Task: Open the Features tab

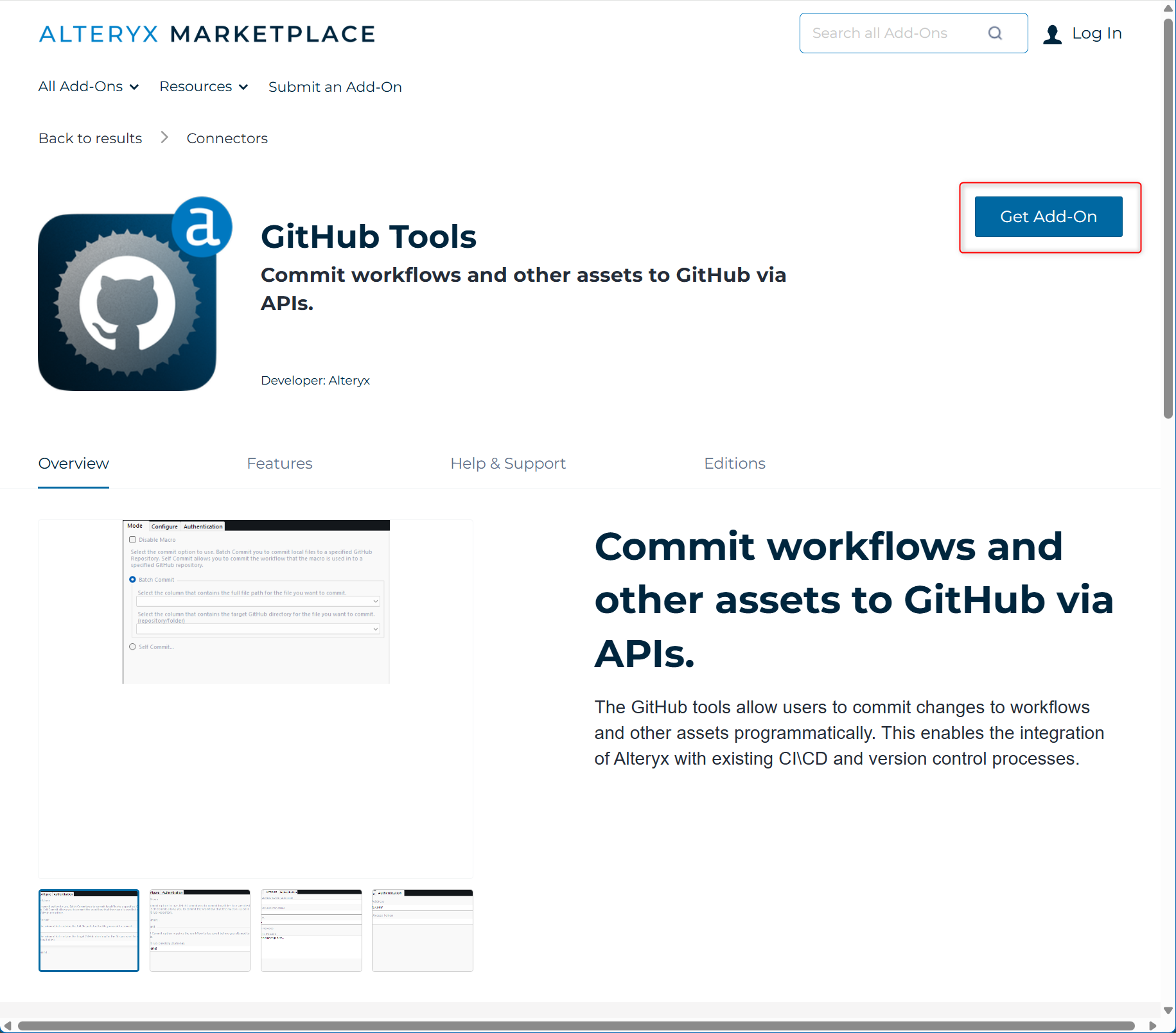Action: click(279, 464)
